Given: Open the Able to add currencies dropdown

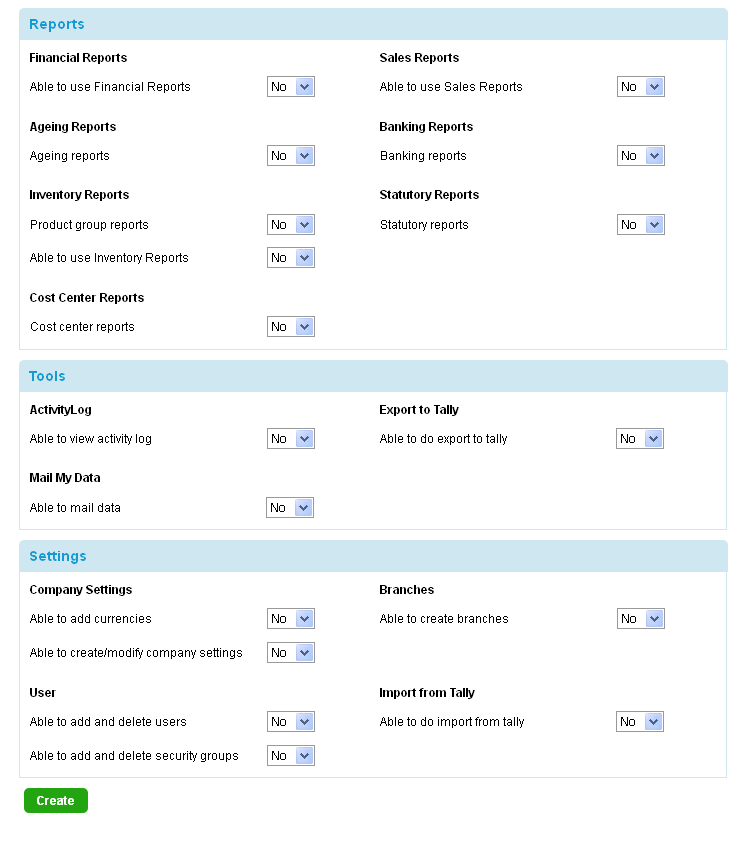Looking at the screenshot, I should 290,618.
